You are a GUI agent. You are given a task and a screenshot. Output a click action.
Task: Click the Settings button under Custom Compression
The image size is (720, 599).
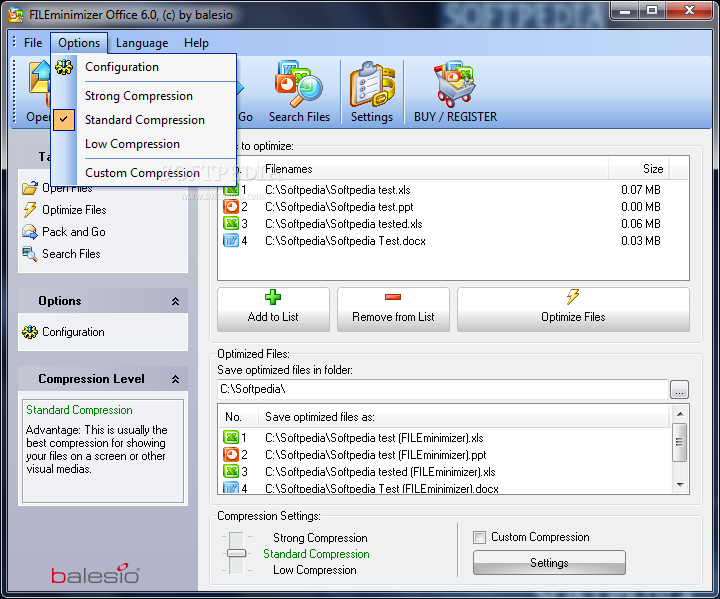point(549,563)
